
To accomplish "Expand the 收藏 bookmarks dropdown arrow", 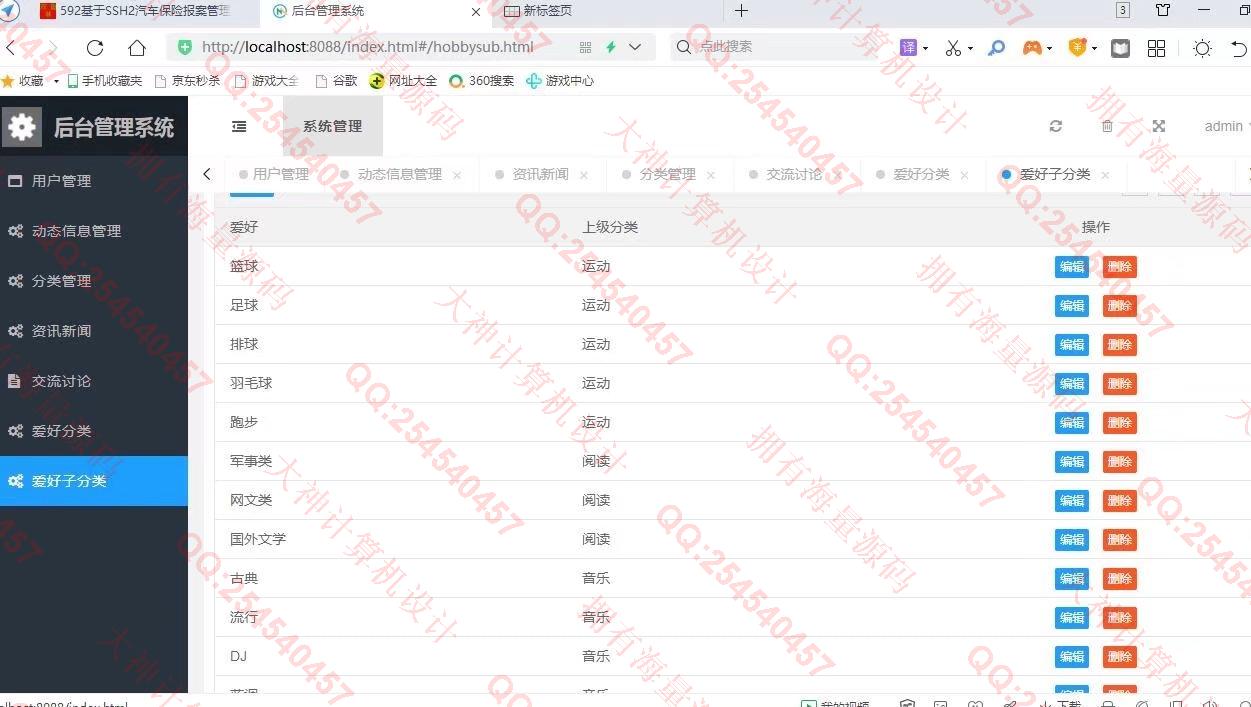I will (56, 81).
